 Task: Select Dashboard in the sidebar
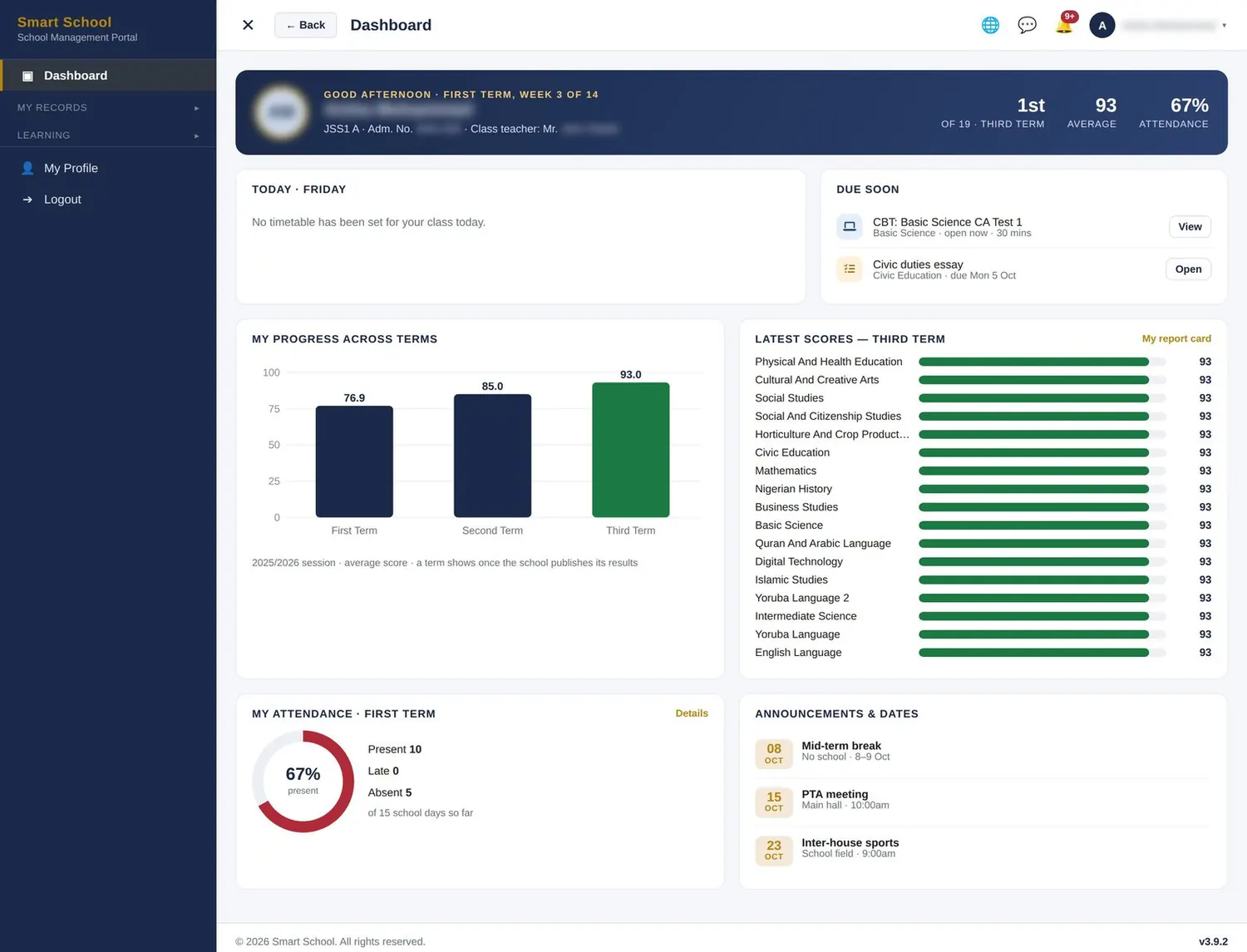tap(108, 76)
